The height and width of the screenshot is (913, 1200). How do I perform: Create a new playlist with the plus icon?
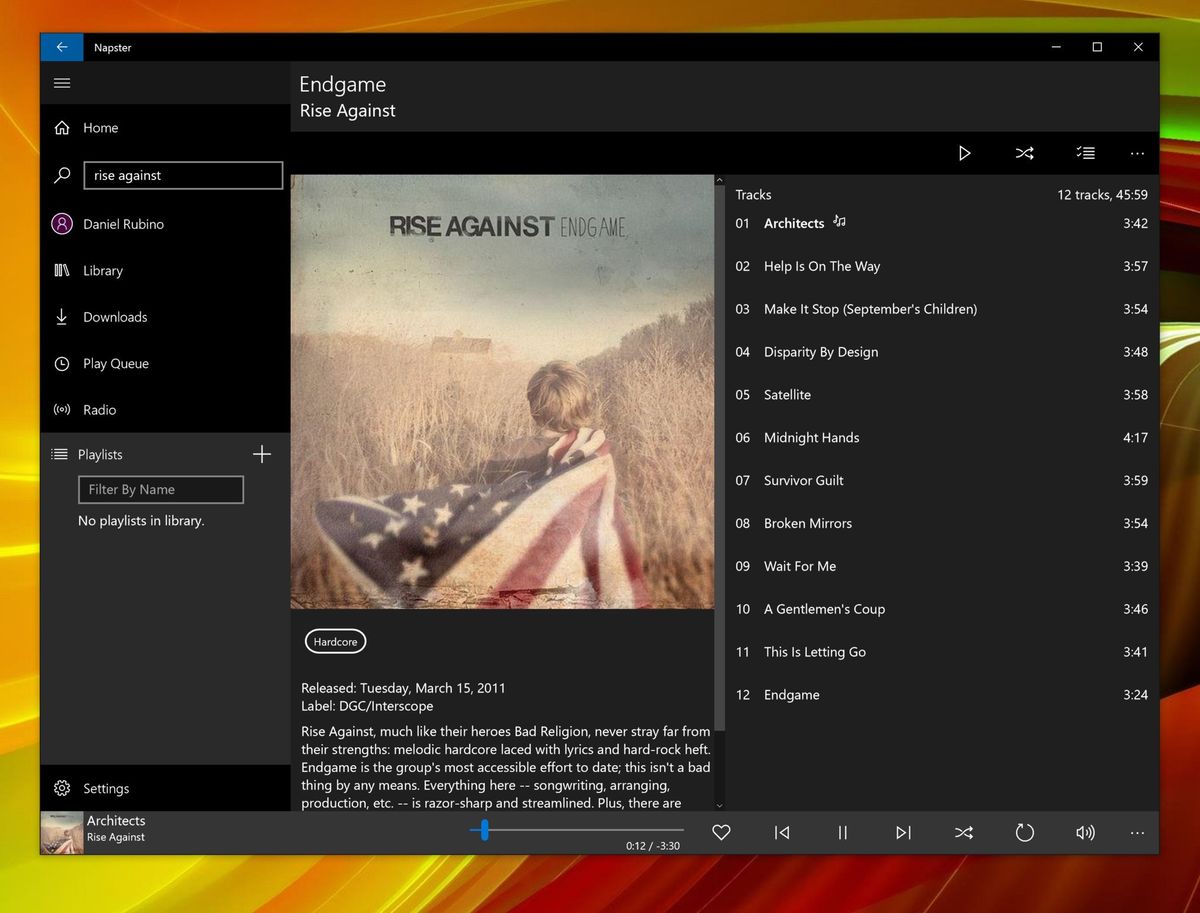pyautogui.click(x=262, y=454)
